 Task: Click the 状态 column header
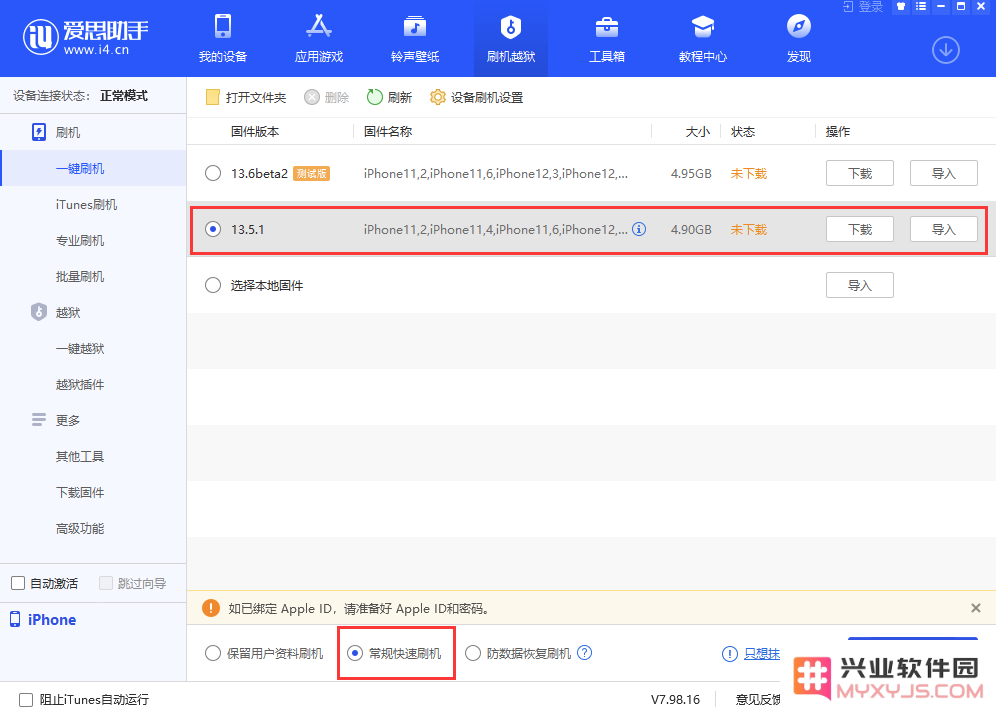743,131
